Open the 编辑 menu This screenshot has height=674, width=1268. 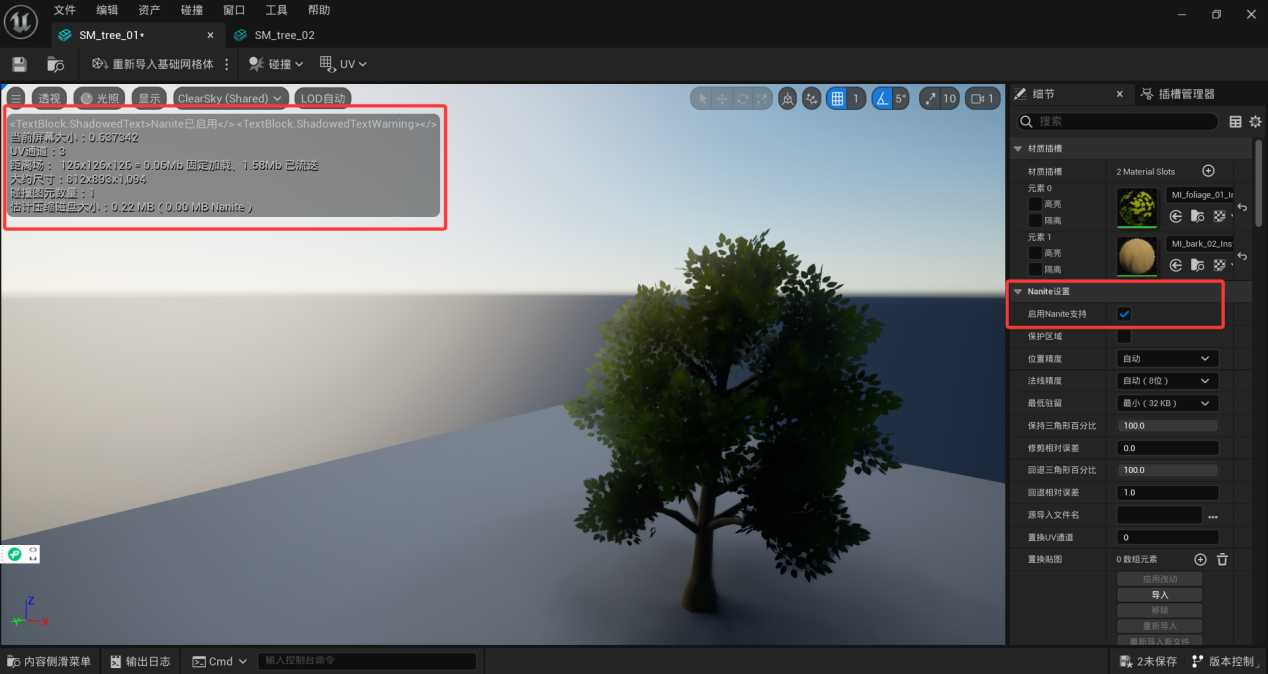(x=107, y=10)
